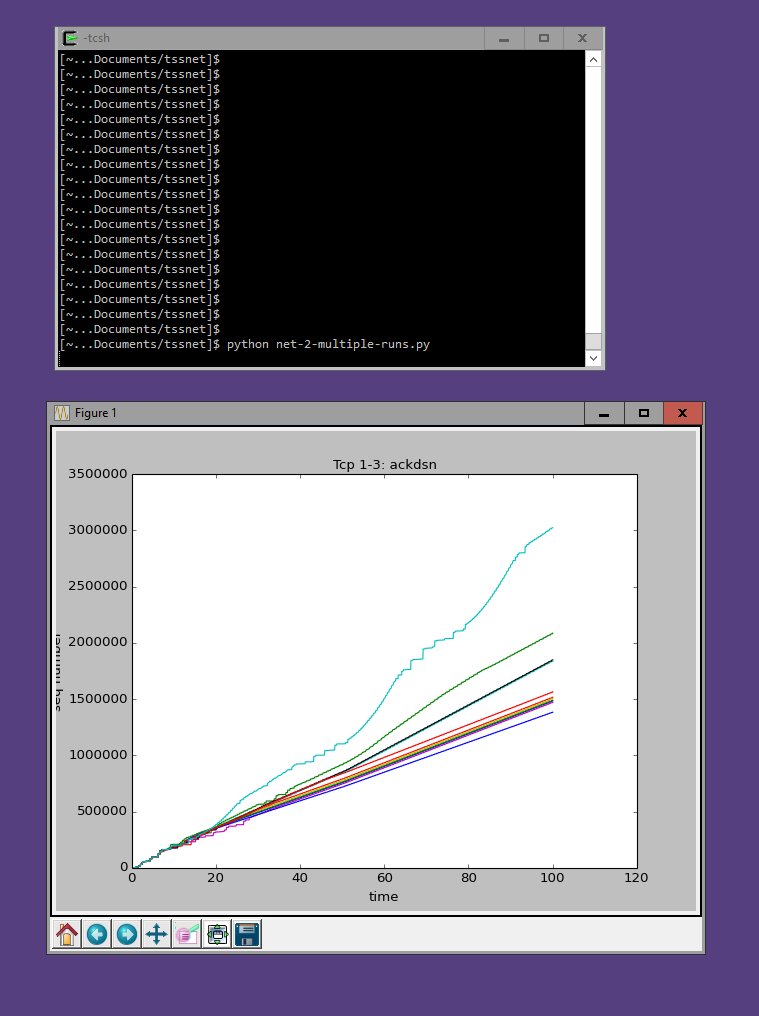Click the y-axis tick label 3500000
The image size is (759, 1016).
pyautogui.click(x=98, y=474)
